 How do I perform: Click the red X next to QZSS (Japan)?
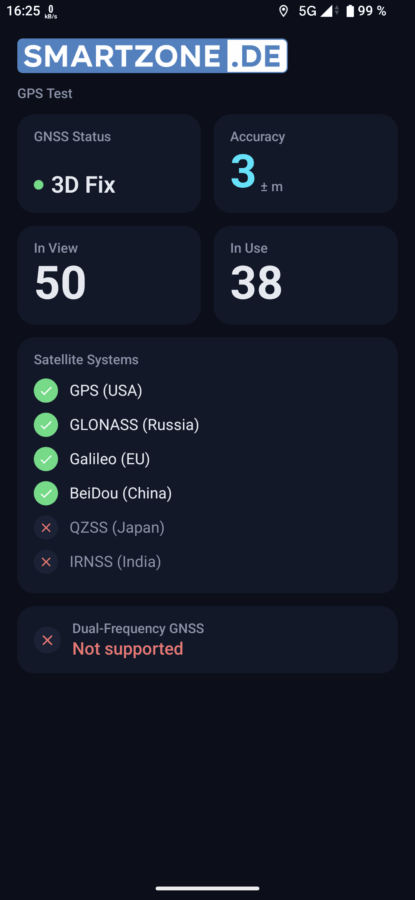coord(46,527)
